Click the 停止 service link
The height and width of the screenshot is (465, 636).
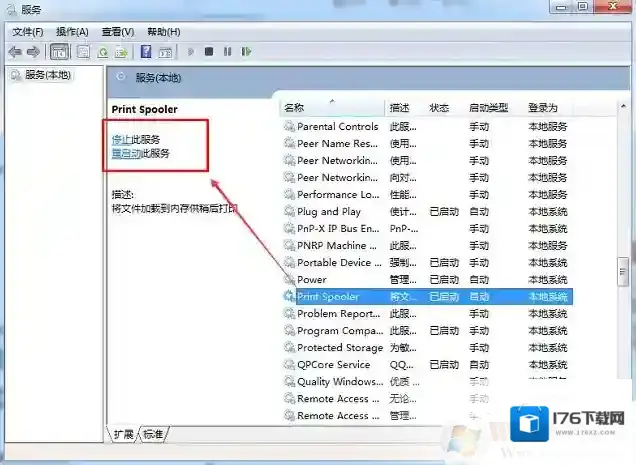(x=121, y=140)
